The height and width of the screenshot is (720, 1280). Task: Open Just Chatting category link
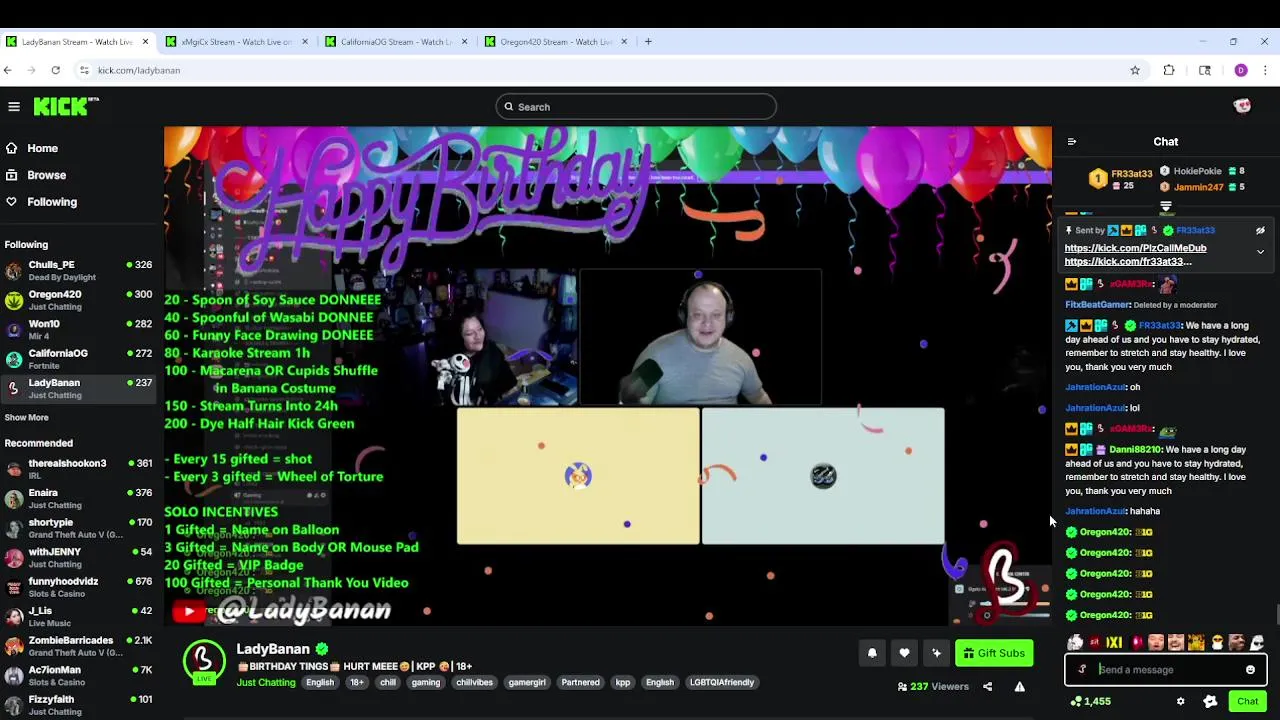click(266, 682)
